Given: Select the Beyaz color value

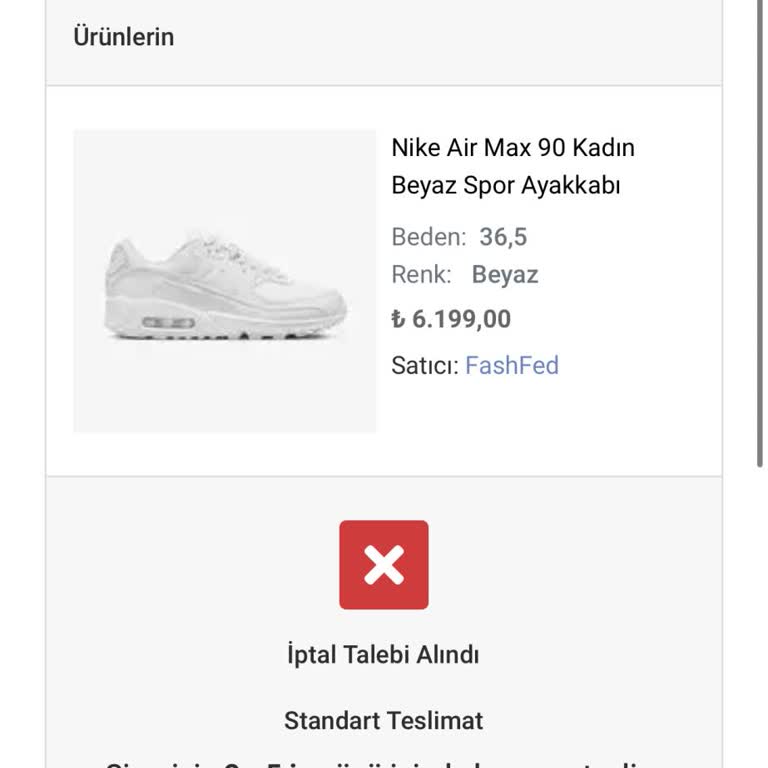Looking at the screenshot, I should [x=505, y=275].
